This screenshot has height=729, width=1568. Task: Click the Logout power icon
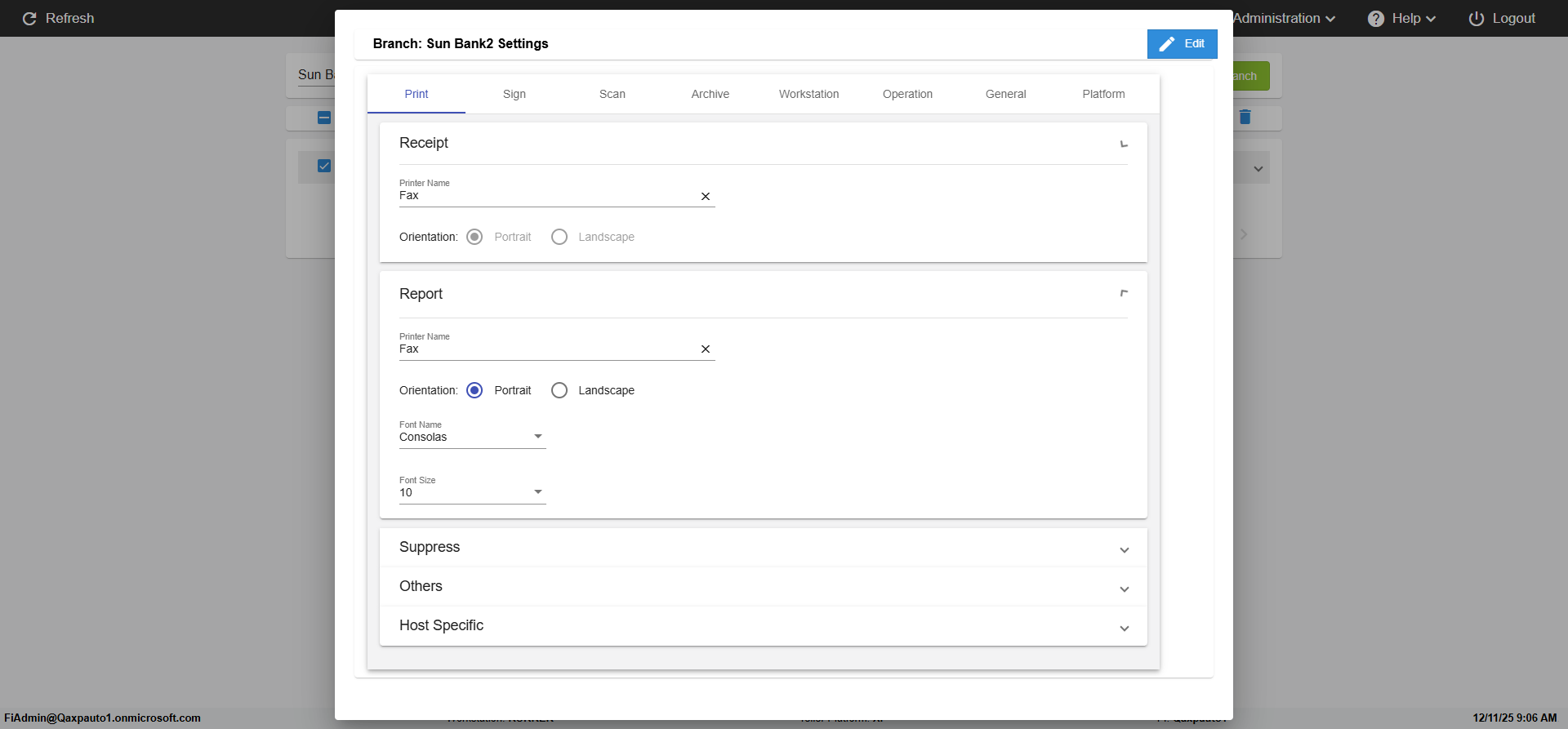1477,19
